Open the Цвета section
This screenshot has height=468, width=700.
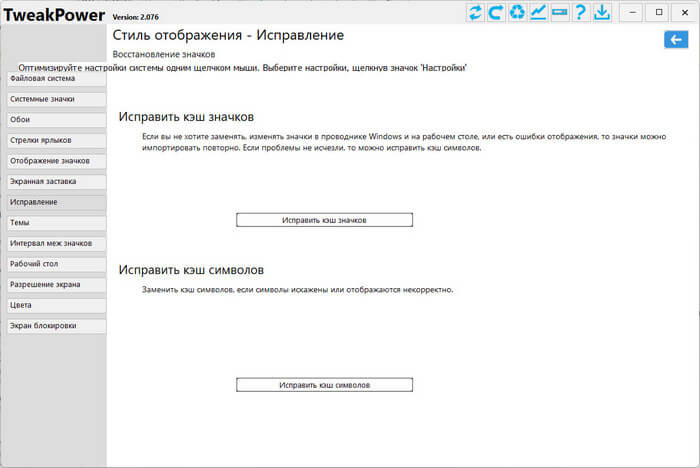[56, 305]
